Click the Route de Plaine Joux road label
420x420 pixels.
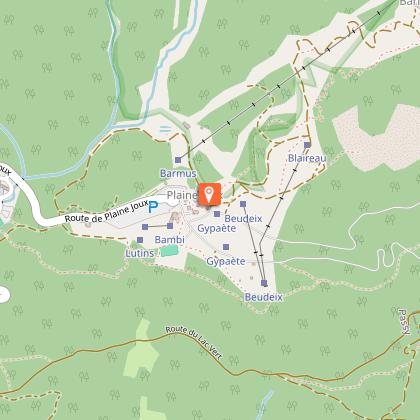click(107, 212)
